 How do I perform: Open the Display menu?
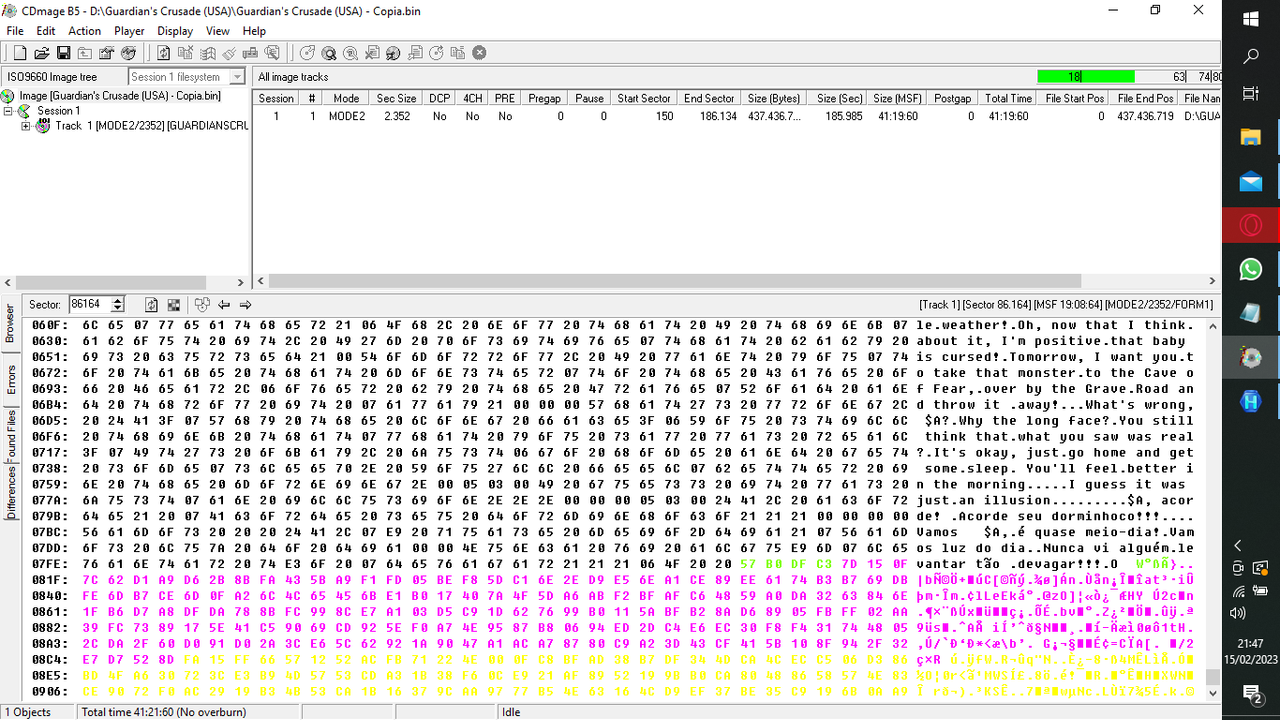[175, 31]
